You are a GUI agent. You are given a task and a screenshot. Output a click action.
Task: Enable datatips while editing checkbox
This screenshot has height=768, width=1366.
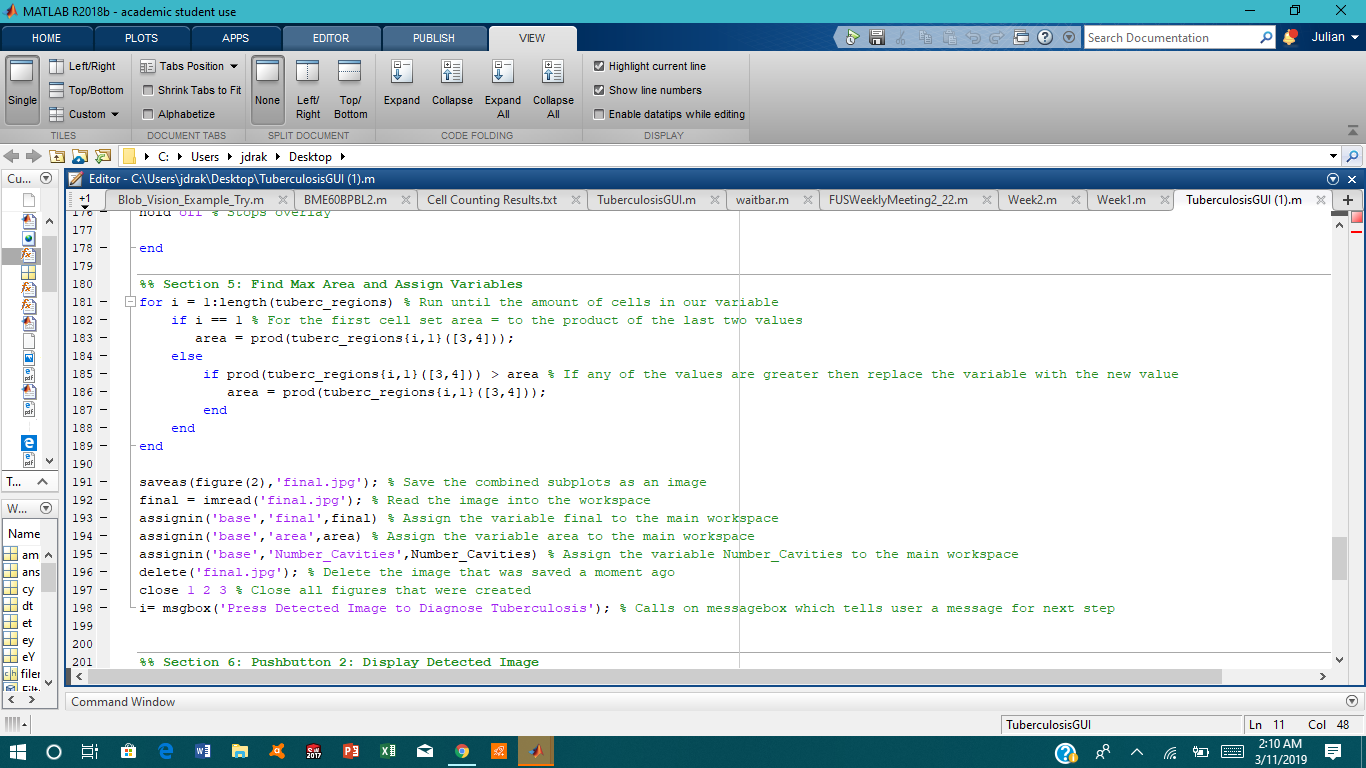point(599,114)
